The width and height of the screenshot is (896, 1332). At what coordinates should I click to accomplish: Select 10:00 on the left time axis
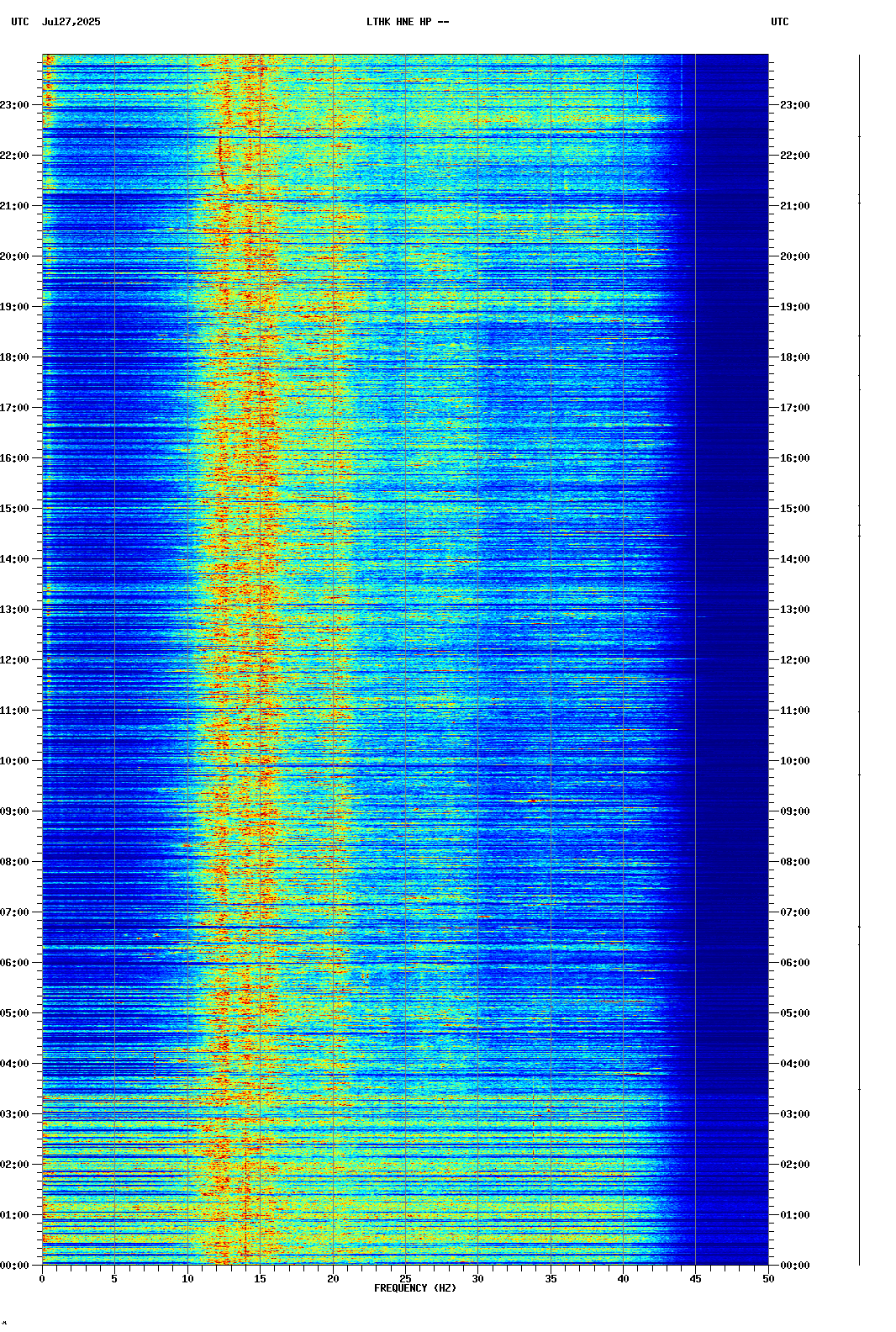15,761
